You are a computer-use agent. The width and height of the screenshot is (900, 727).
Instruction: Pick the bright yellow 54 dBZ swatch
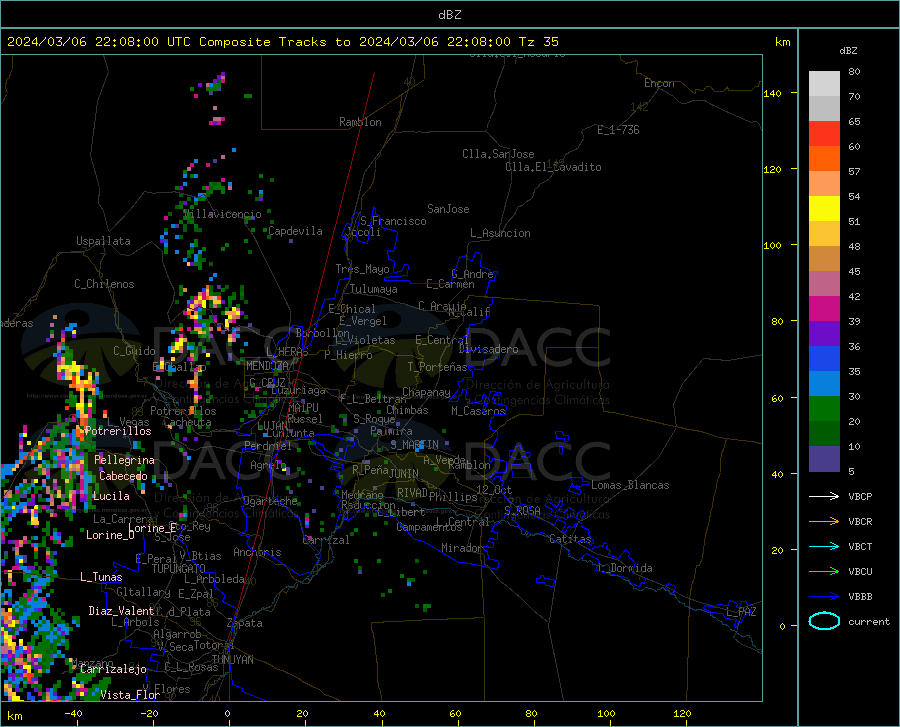pos(824,209)
